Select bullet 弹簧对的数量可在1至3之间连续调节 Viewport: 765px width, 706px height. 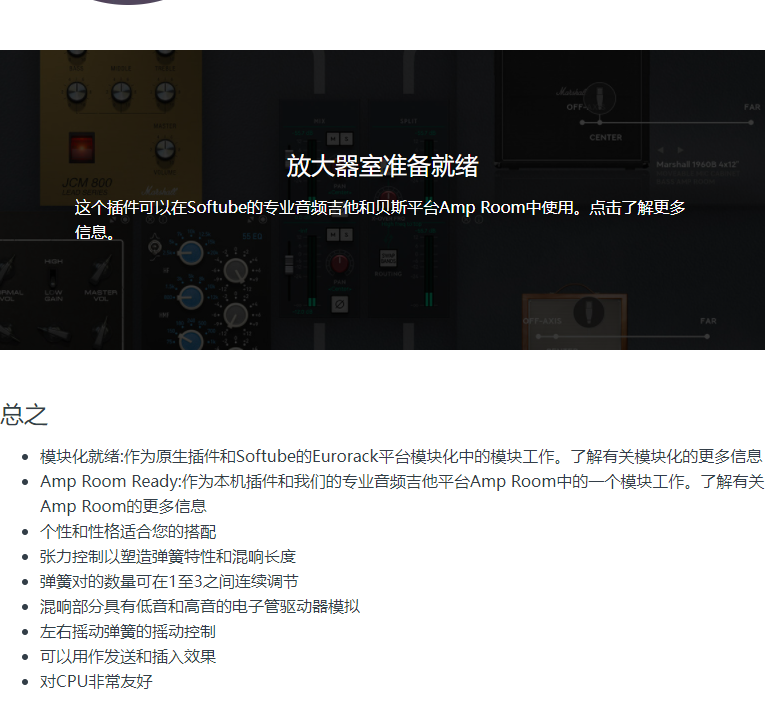pos(169,582)
